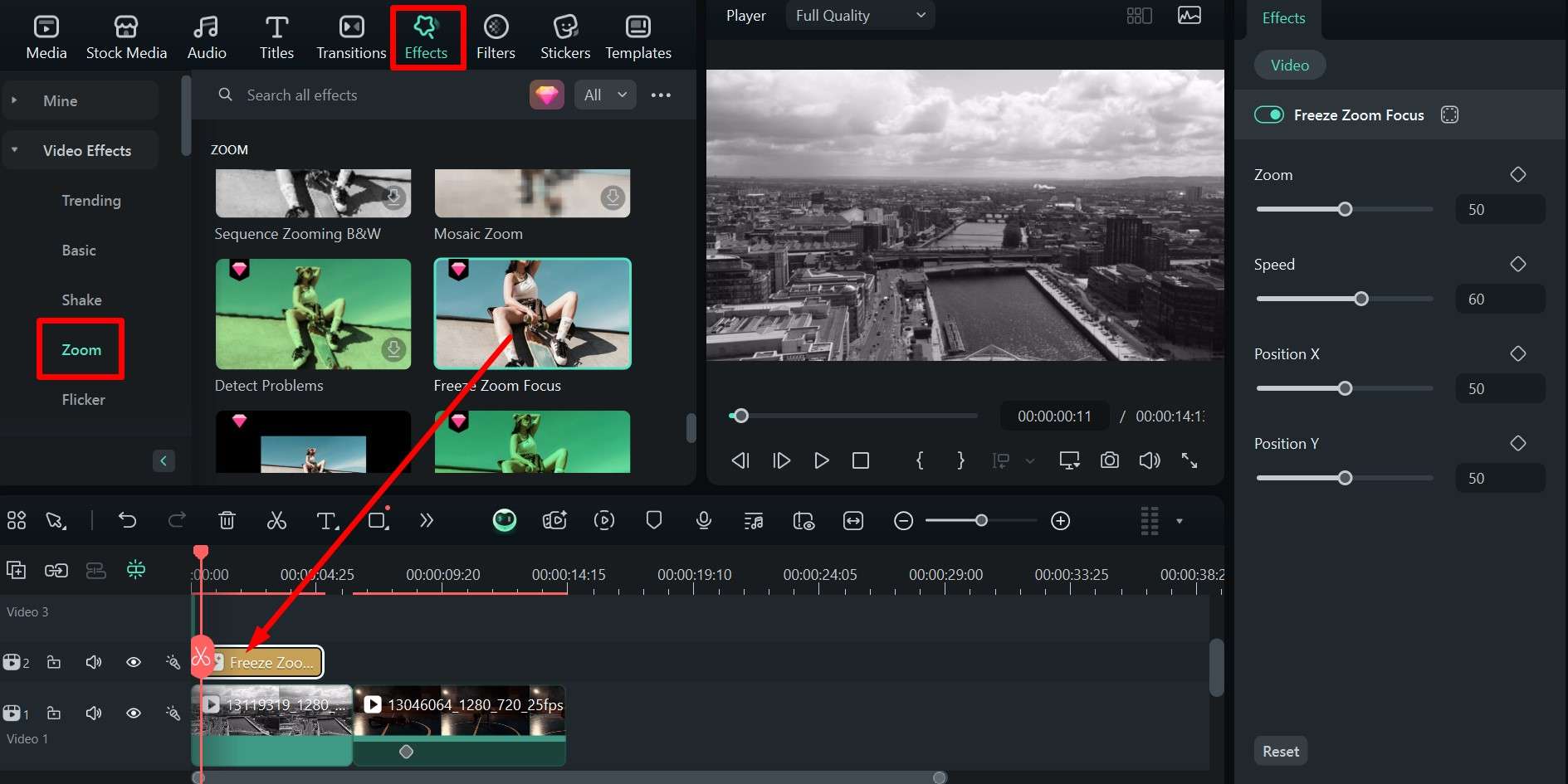Image resolution: width=1568 pixels, height=784 pixels.
Task: Select the Shake effects category
Action: click(x=81, y=299)
